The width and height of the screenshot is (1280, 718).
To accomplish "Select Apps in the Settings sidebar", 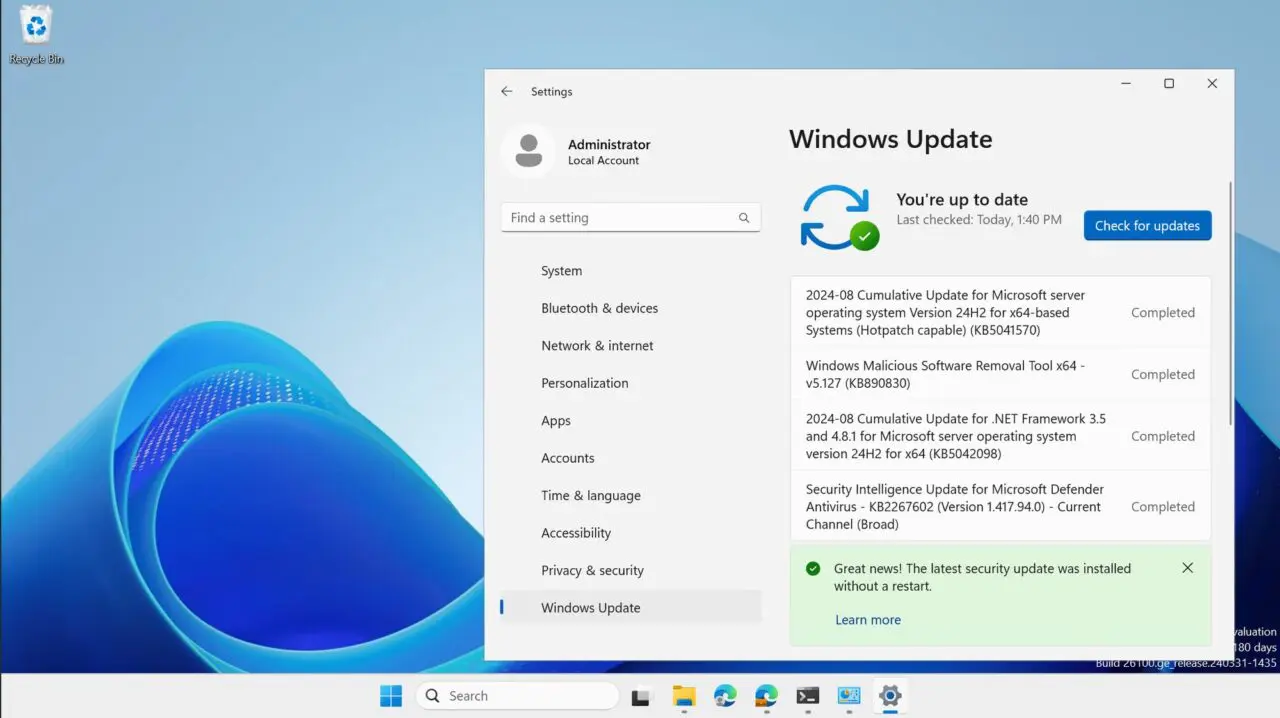I will pyautogui.click(x=556, y=420).
